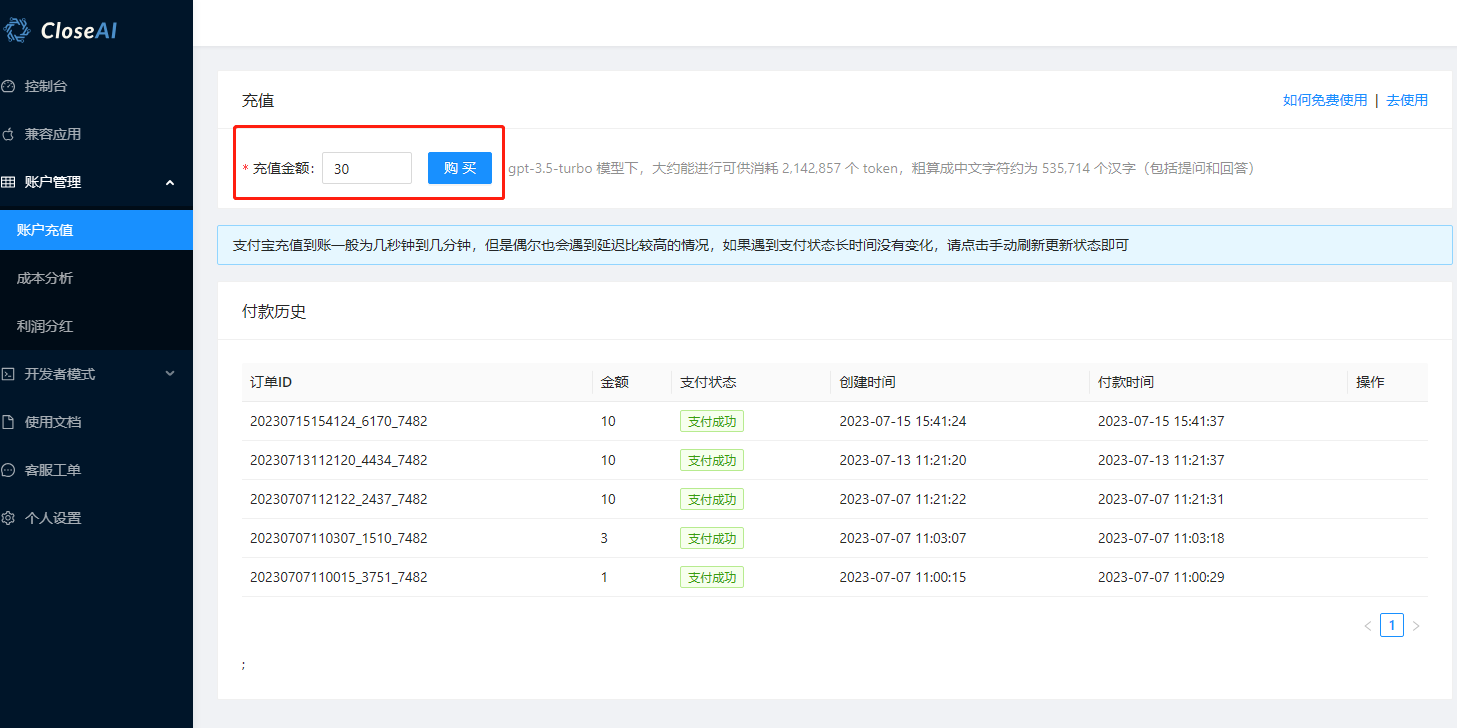Click the 控制台 dashboard icon
This screenshot has height=728, width=1457.
[8, 86]
